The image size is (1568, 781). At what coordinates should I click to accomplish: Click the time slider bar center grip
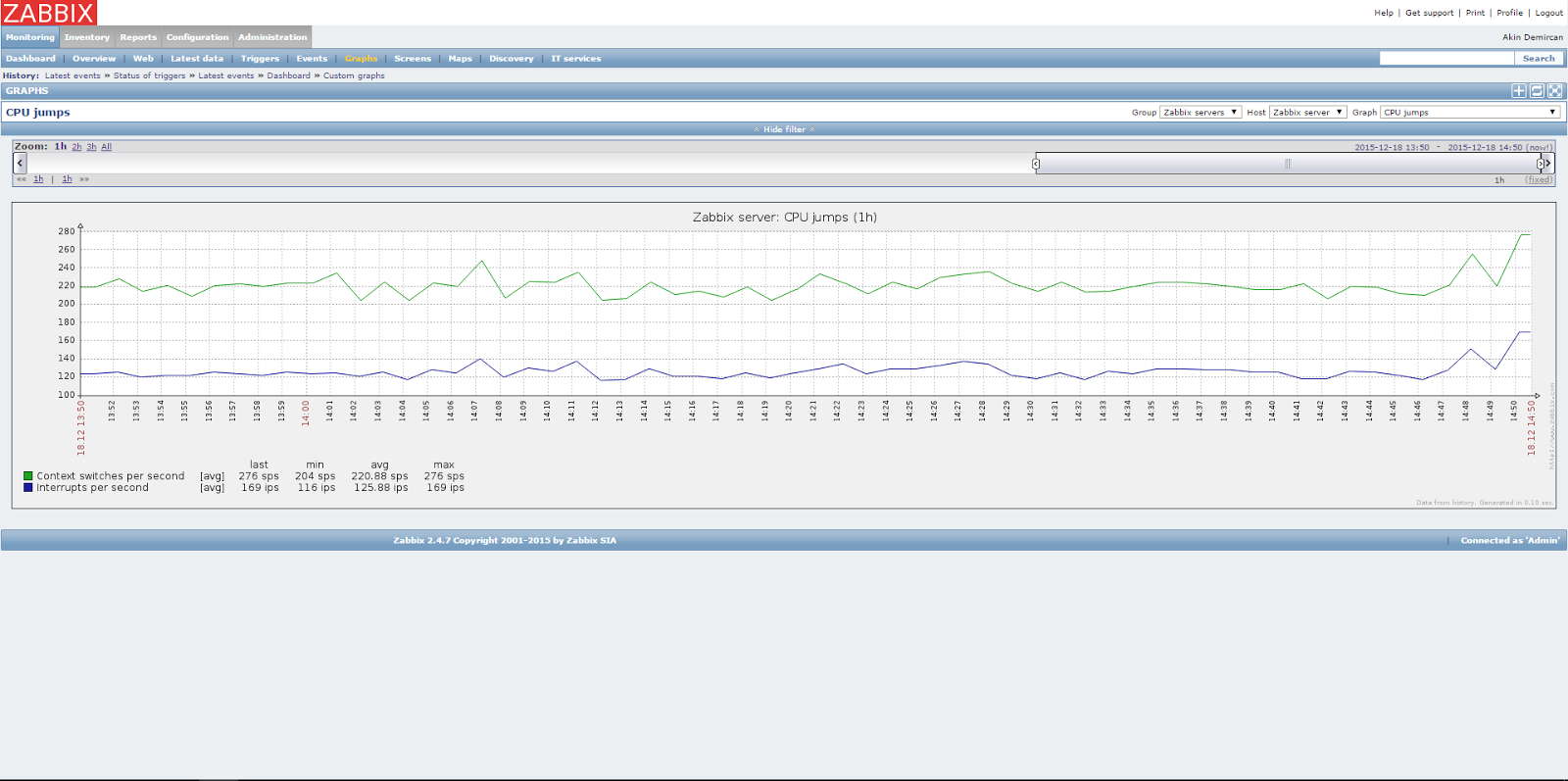tap(1288, 164)
